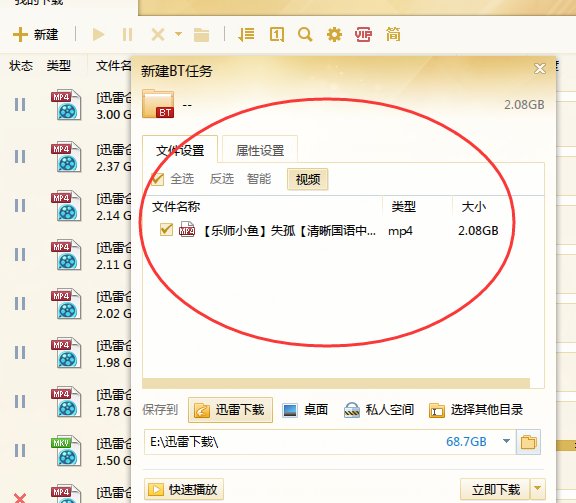This screenshot has width=576, height=503.
Task: Click the 2.08GB size cell in file list
Action: 478,231
